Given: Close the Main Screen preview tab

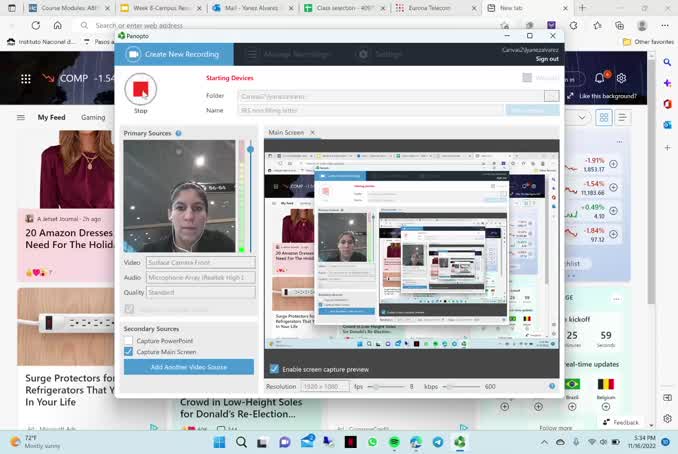Looking at the screenshot, I should tap(312, 133).
